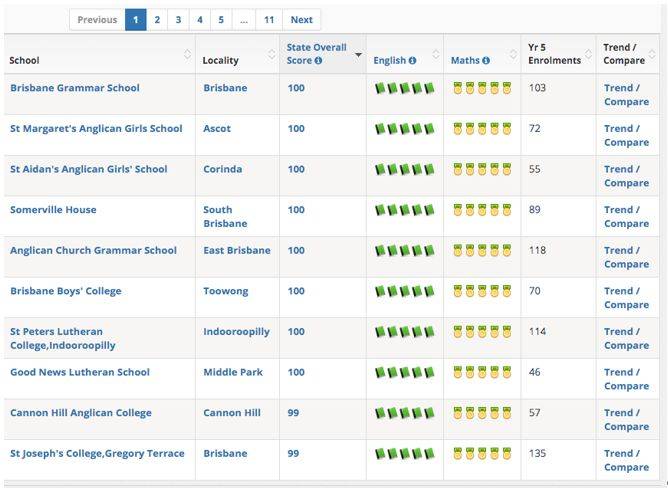Click Maths medal rating for St Joseph's College
The width and height of the screenshot is (668, 491).
pos(482,454)
